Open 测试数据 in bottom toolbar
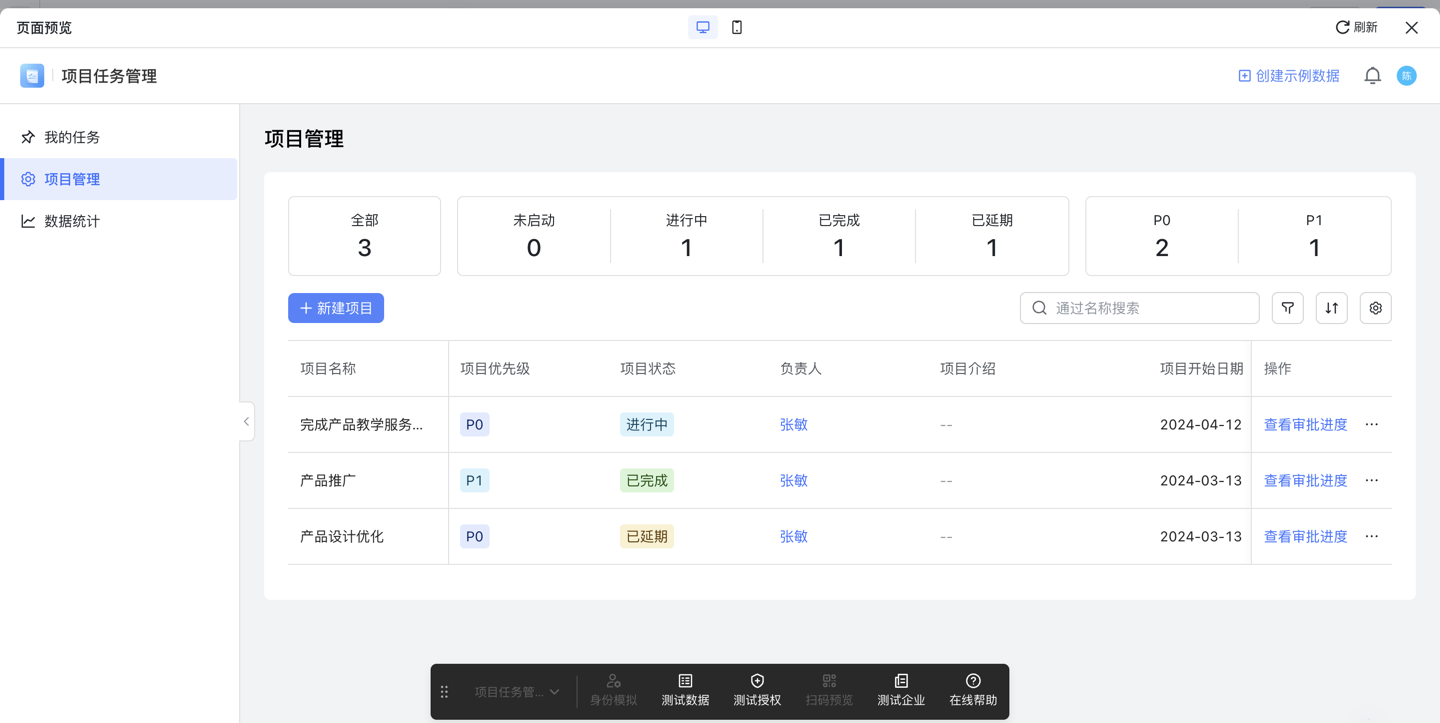The height and width of the screenshot is (723, 1440). (685, 691)
